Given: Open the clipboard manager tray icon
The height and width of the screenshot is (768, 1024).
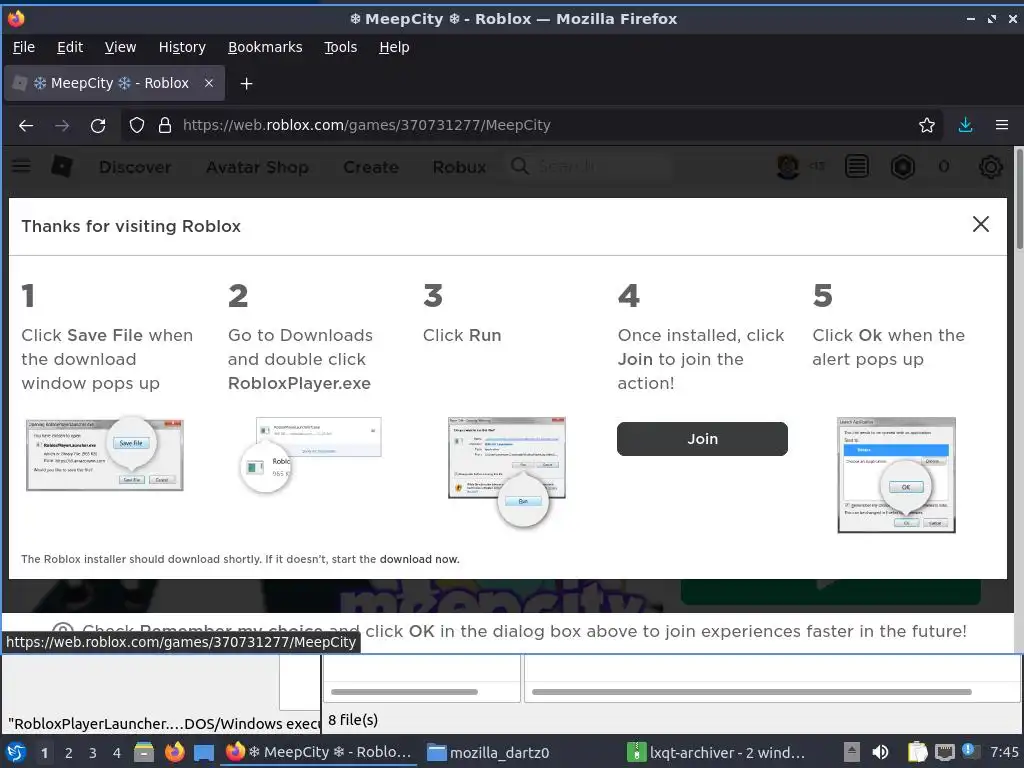Looking at the screenshot, I should tap(917, 752).
